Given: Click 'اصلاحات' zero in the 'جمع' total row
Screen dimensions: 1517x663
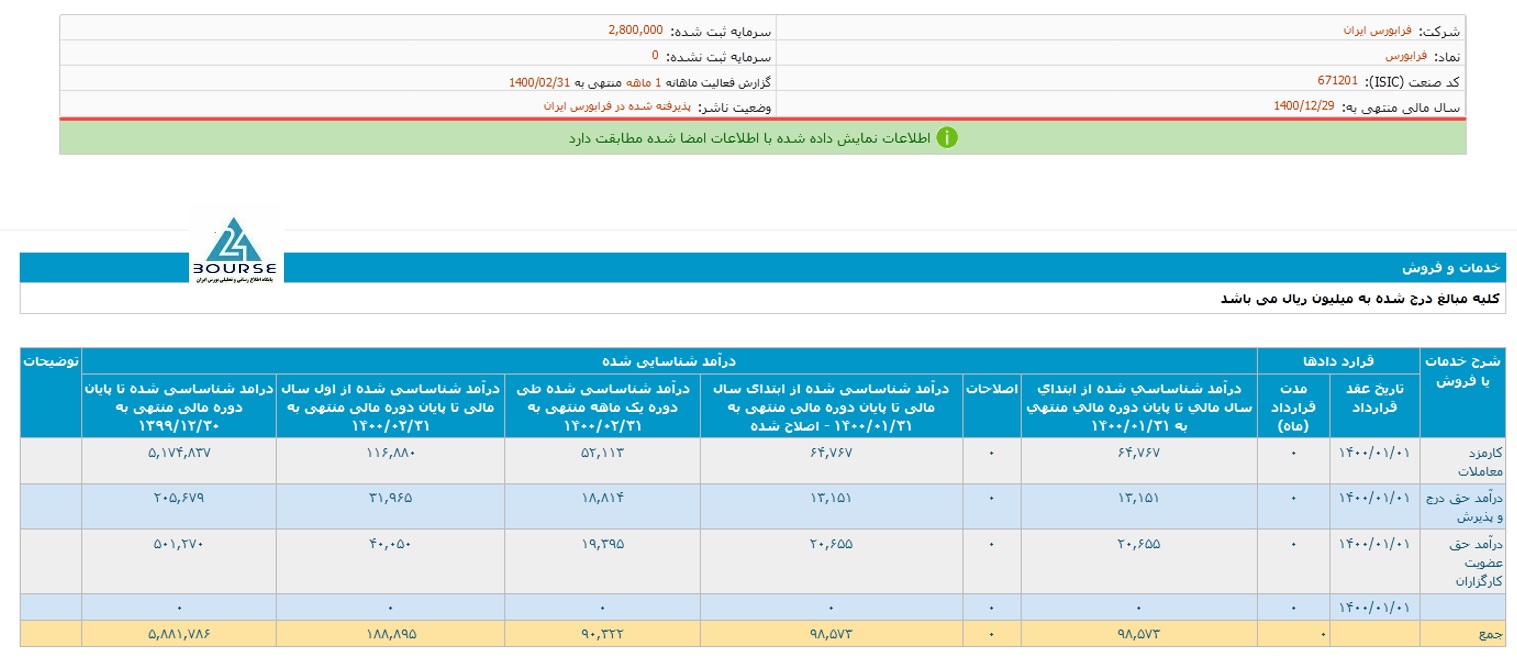Looking at the screenshot, I should click(991, 633).
